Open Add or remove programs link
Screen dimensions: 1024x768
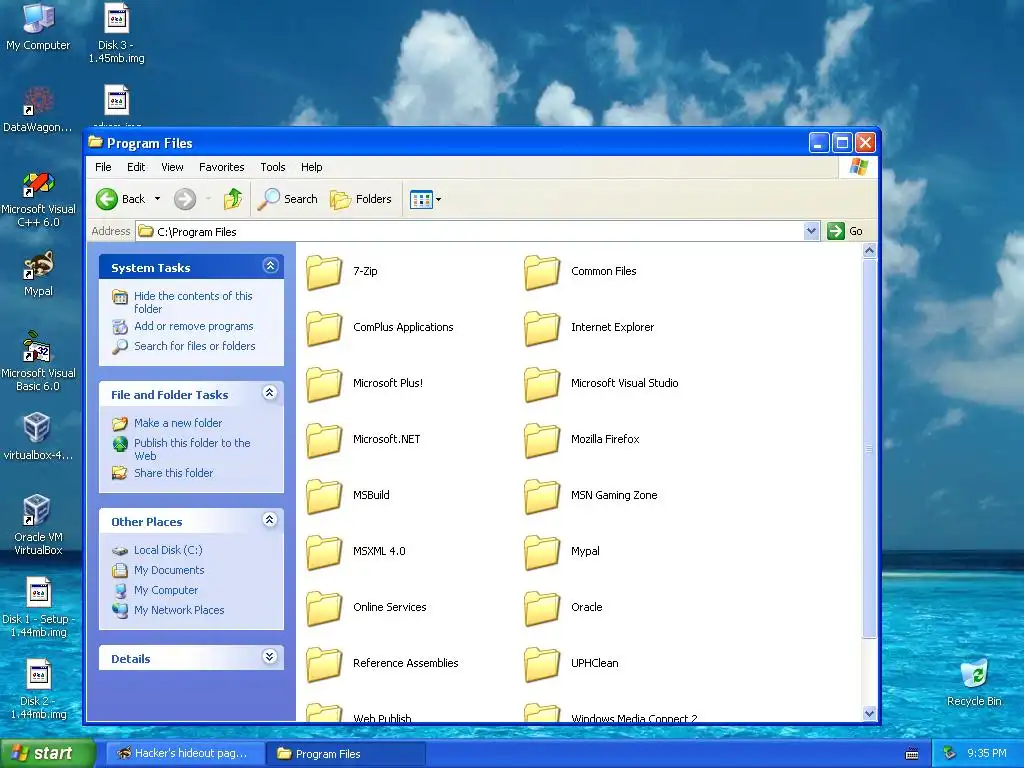(193, 327)
